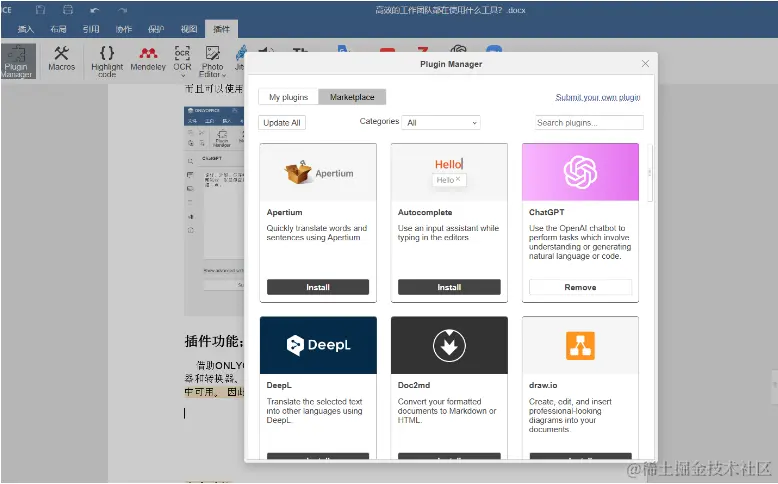Click the ChatGPT plugin title

coord(546,212)
